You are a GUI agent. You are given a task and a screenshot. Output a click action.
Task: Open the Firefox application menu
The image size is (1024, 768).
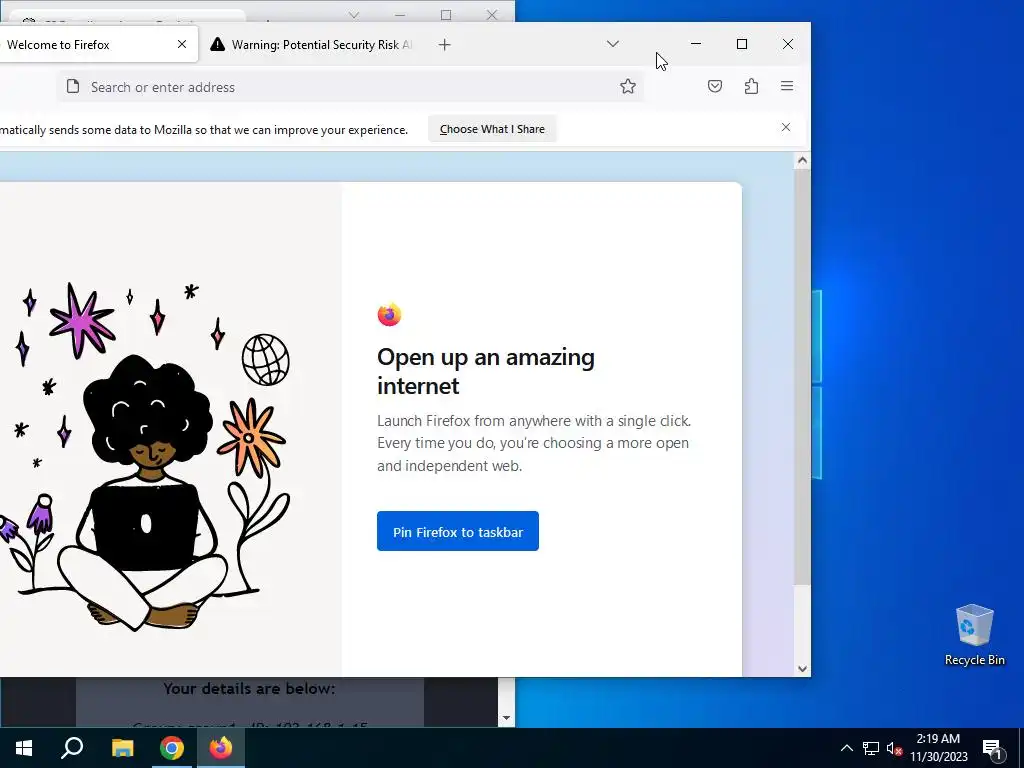787,86
